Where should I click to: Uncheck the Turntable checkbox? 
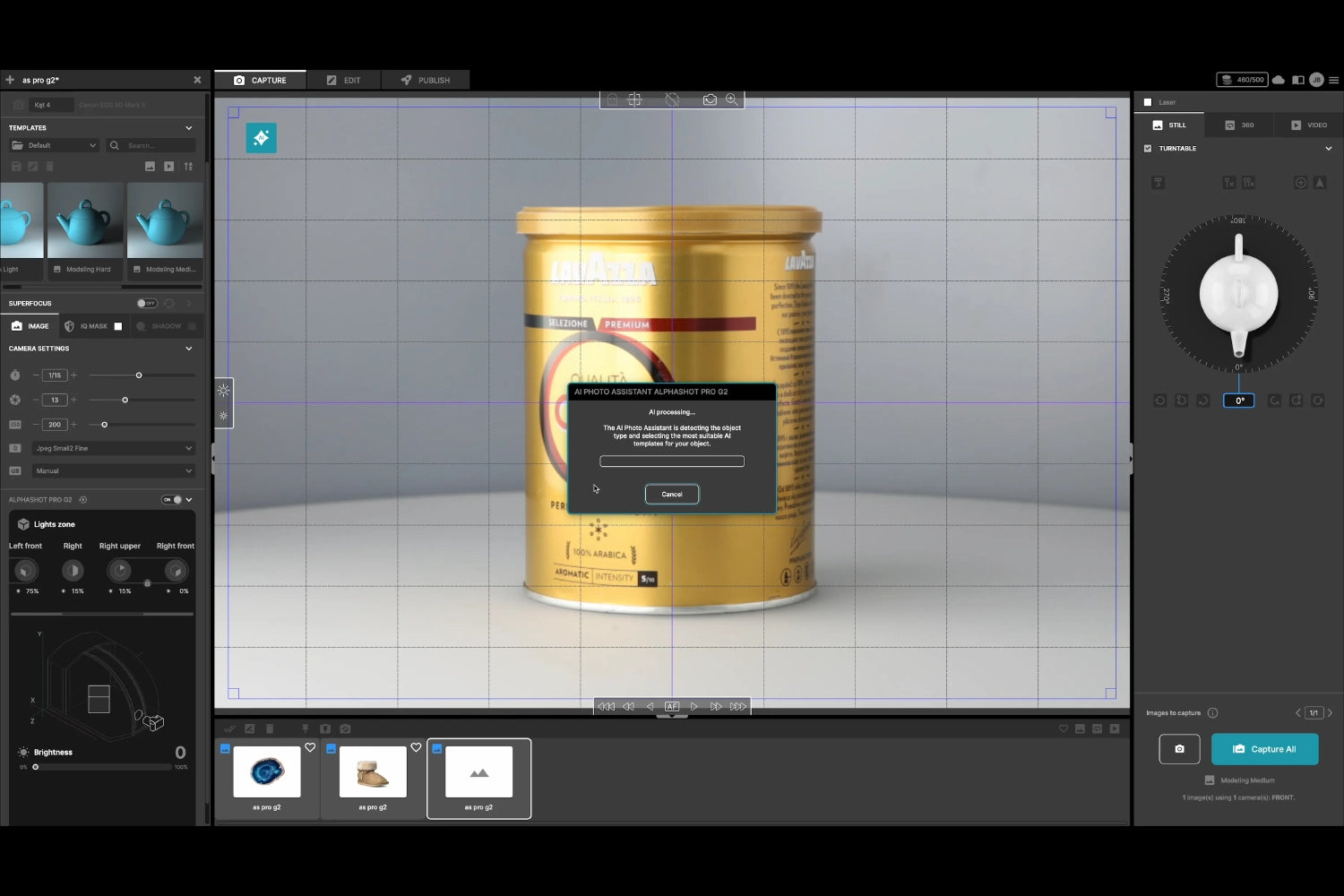1148,149
